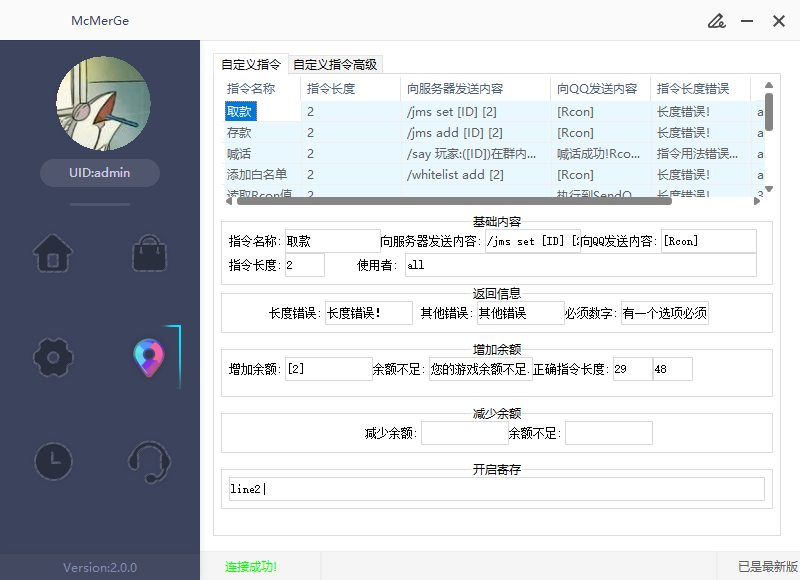Viewport: 800px width, 580px height.
Task: Click the 连接成功! status text
Action: (x=251, y=567)
